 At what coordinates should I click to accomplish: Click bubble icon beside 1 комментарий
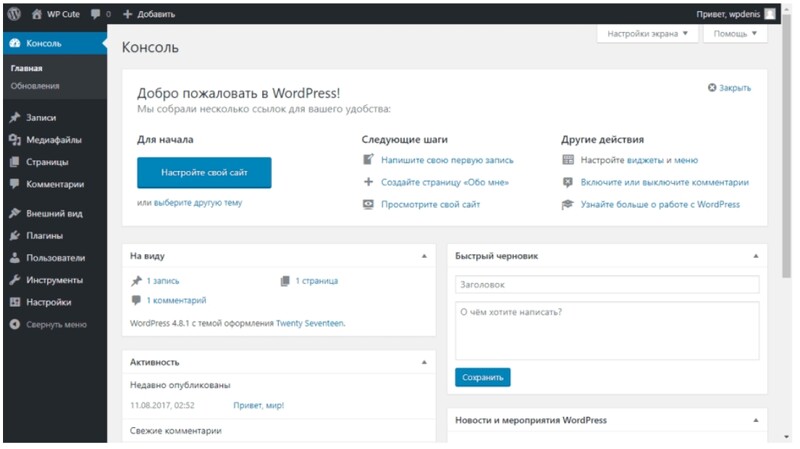(136, 300)
